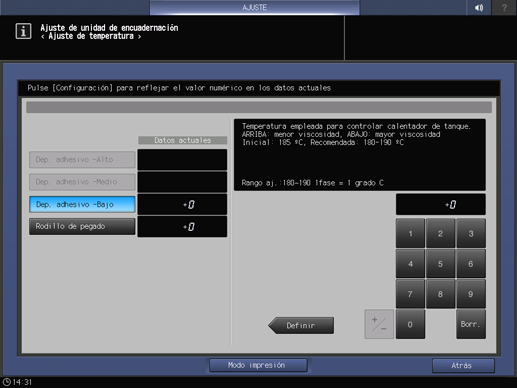Viewport: 517px width, 388px height.
Task: Tap keypad digit 3
Action: pos(471,233)
